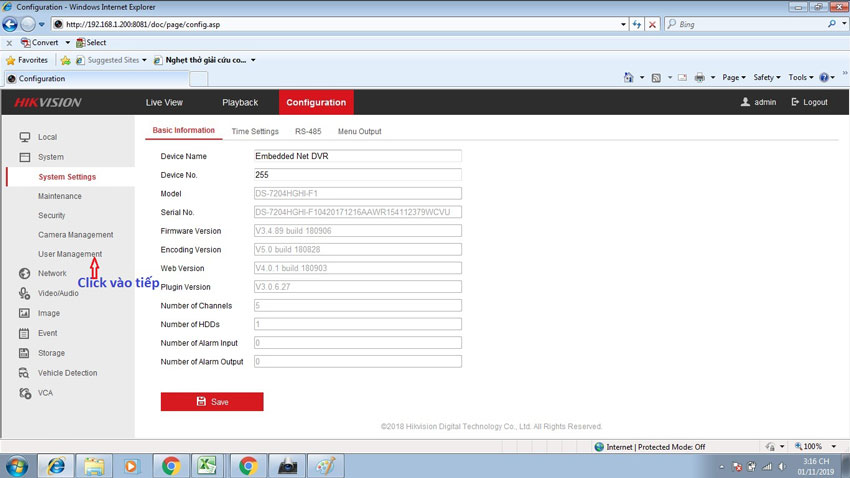
Task: Open the RS-485 tab
Action: click(x=308, y=131)
